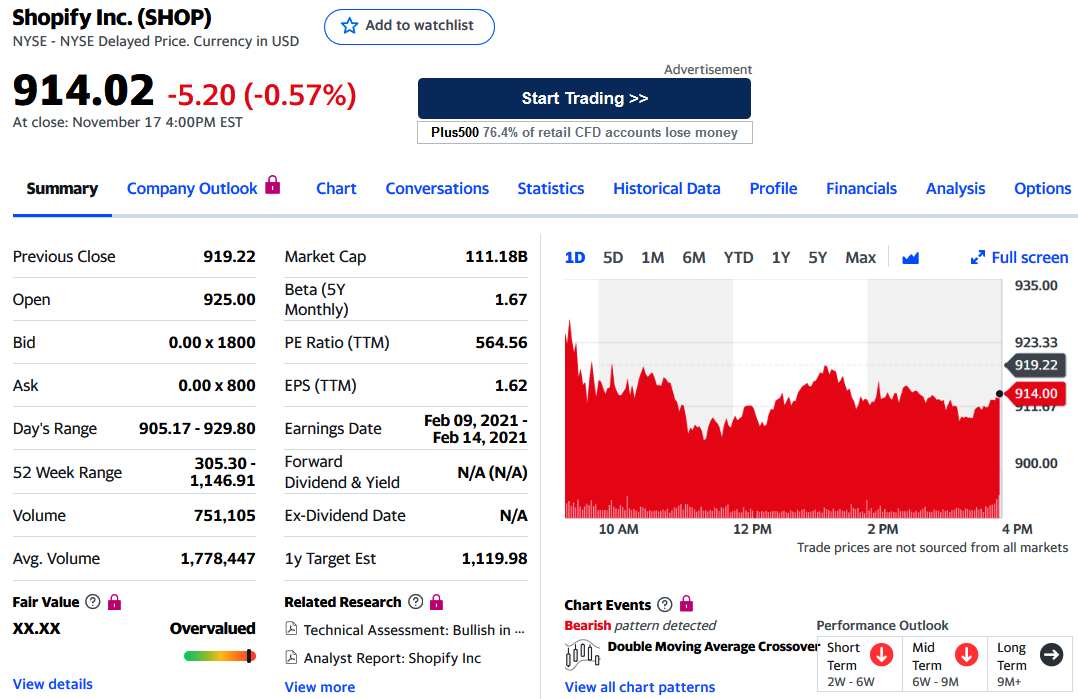This screenshot has height=699, width=1078.
Task: Click the Beta value 1.67
Action: click(x=511, y=300)
